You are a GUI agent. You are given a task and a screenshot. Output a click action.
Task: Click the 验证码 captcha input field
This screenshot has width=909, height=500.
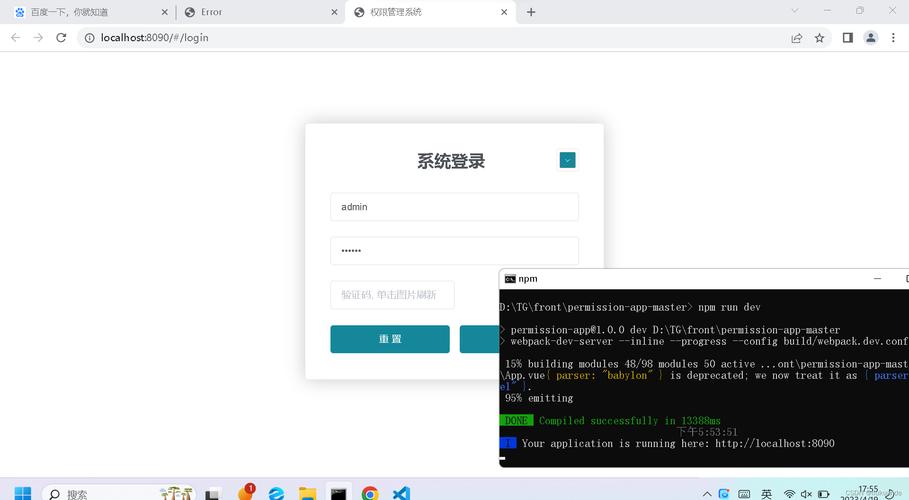tap(392, 295)
